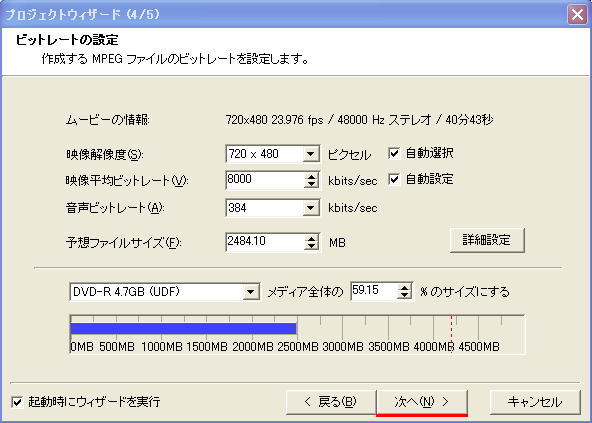Click the blue file size usage bar
Image resolution: width=592 pixels, height=423 pixels.
pyautogui.click(x=183, y=329)
